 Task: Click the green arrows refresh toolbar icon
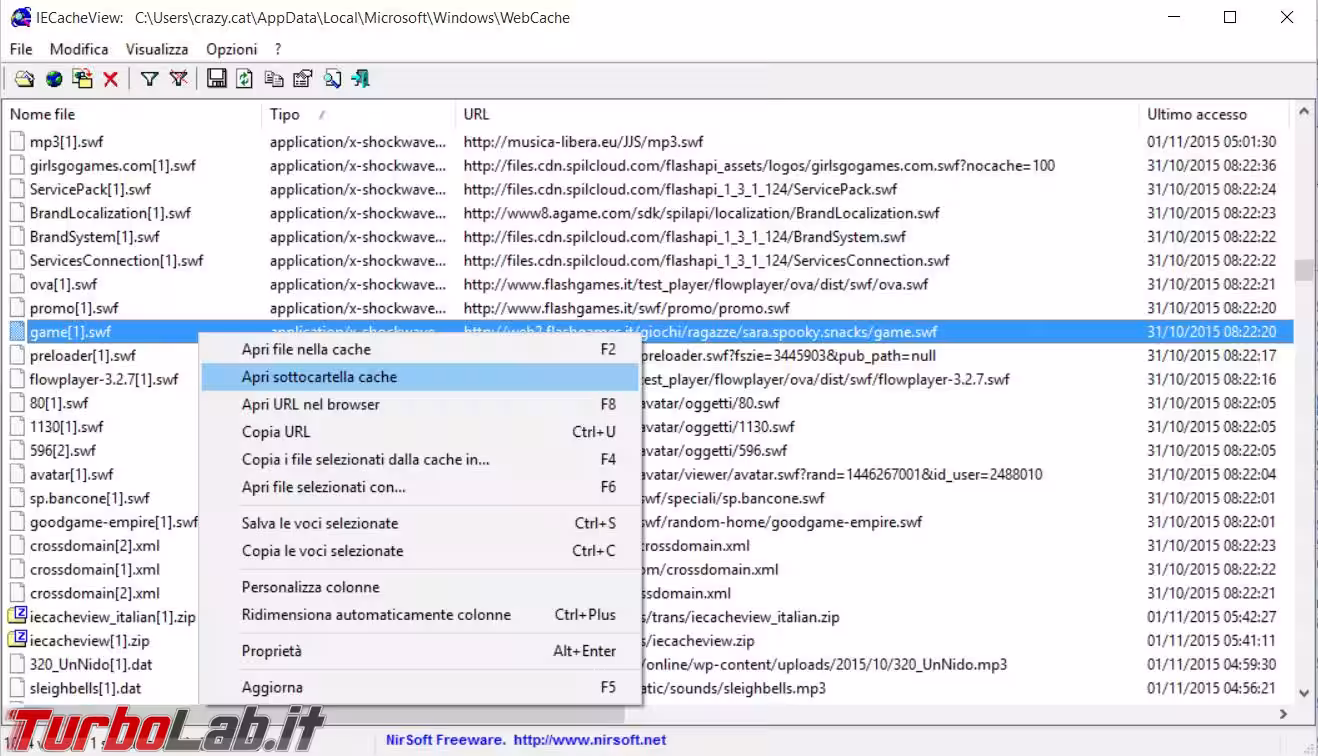(x=244, y=79)
